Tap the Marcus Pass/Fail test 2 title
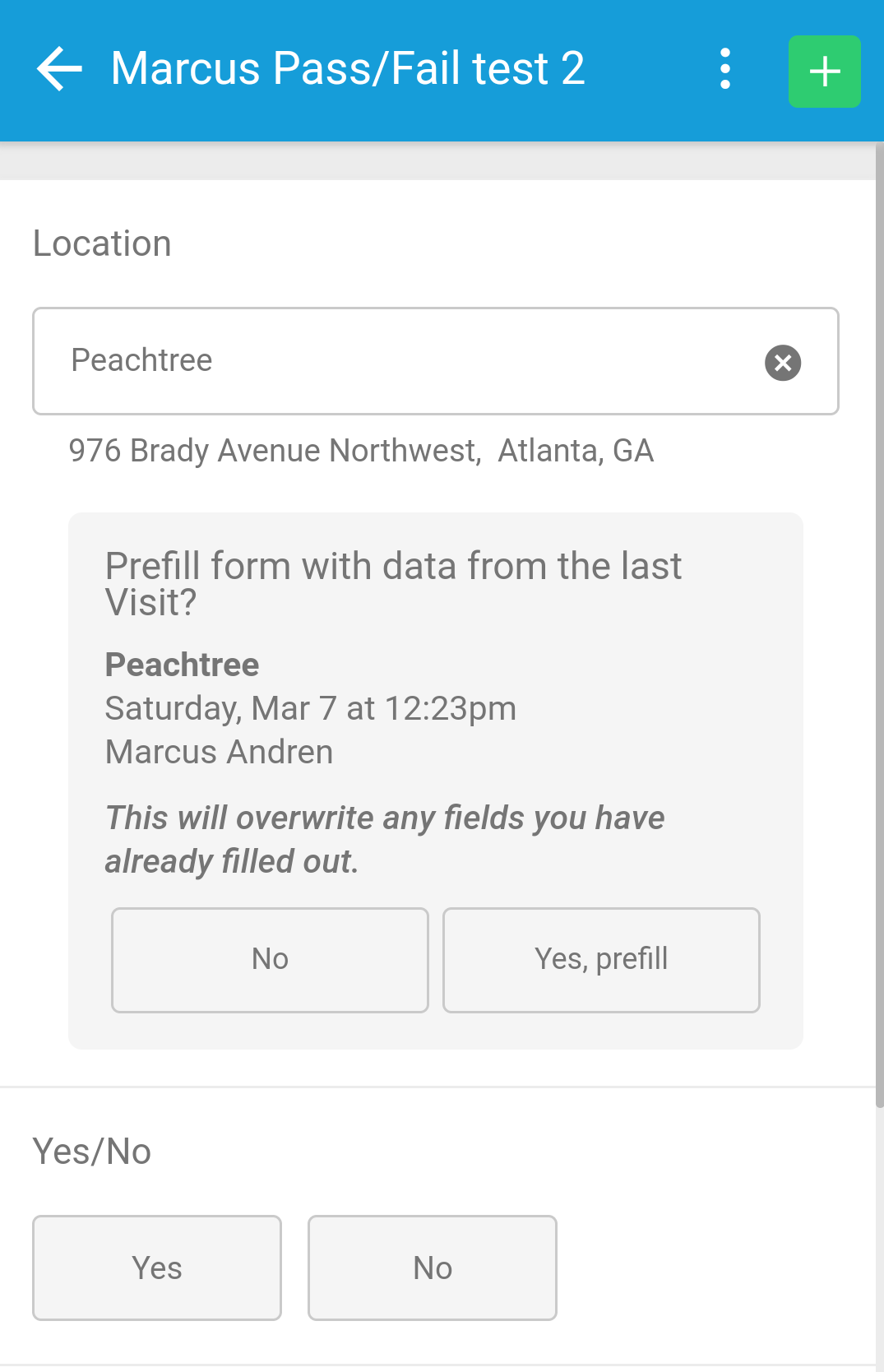The height and width of the screenshot is (1372, 884). coord(348,68)
